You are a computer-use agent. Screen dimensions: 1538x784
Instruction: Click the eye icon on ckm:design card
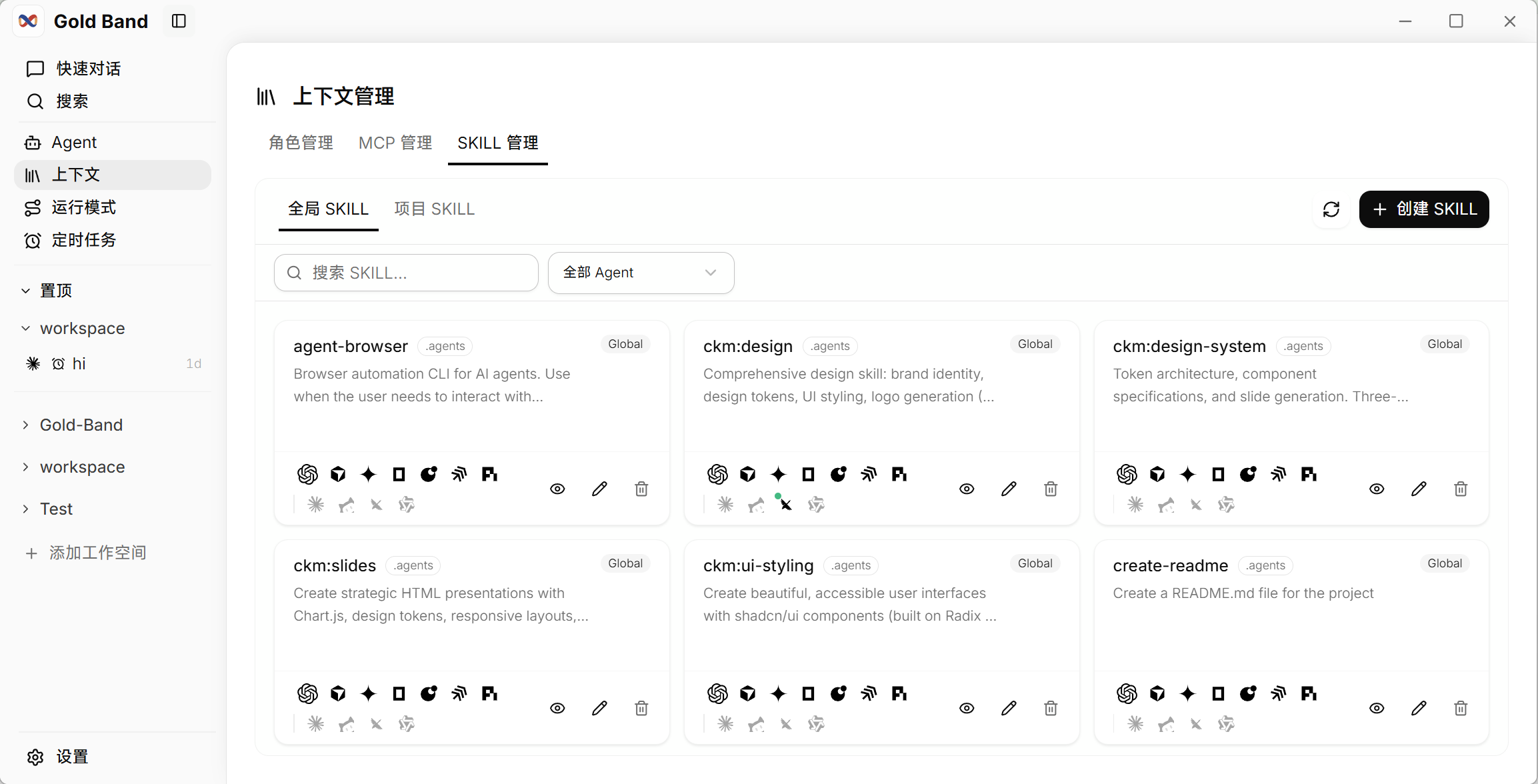[x=967, y=489]
